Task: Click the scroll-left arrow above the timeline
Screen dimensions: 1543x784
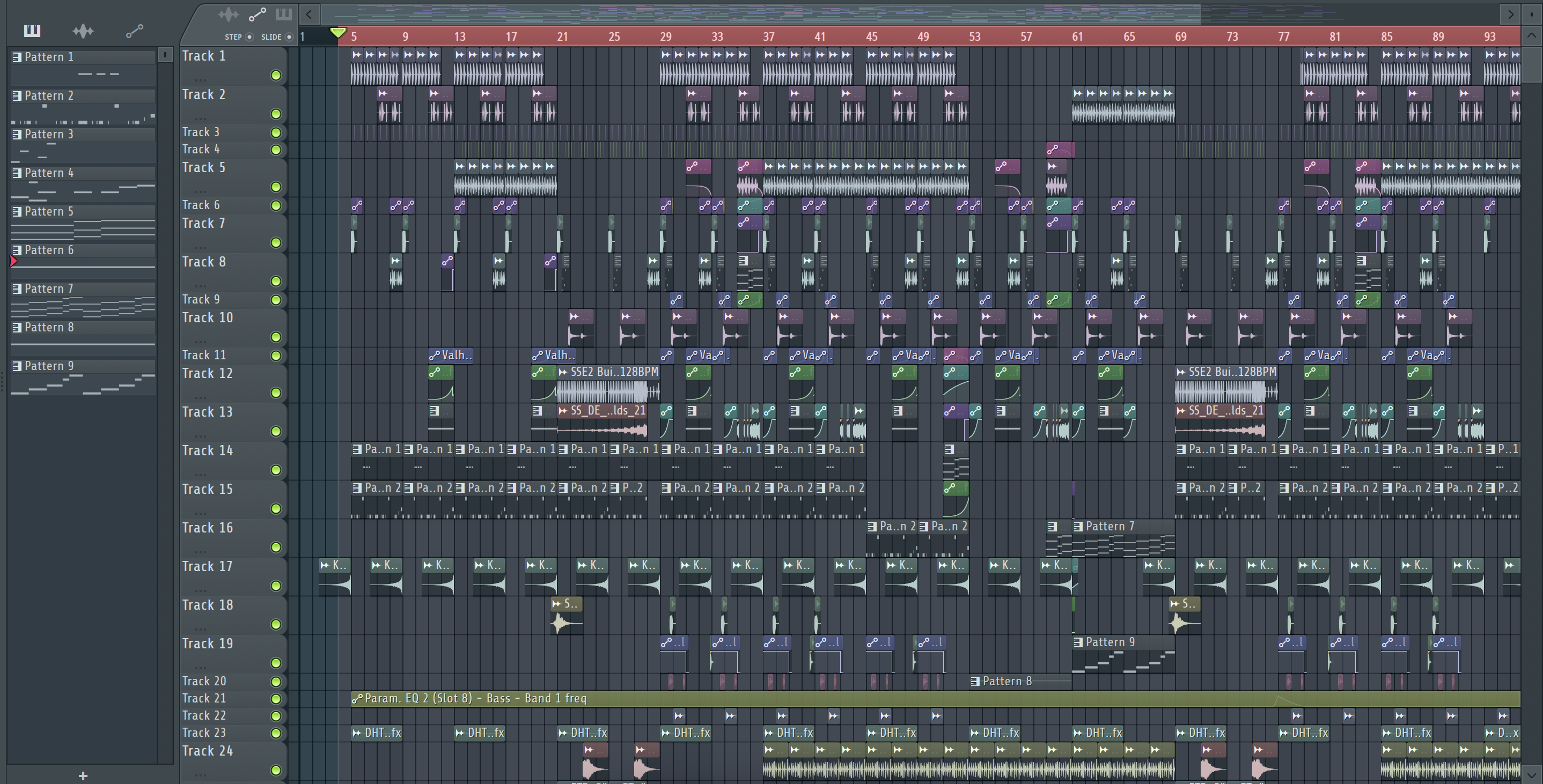Action: coord(309,14)
